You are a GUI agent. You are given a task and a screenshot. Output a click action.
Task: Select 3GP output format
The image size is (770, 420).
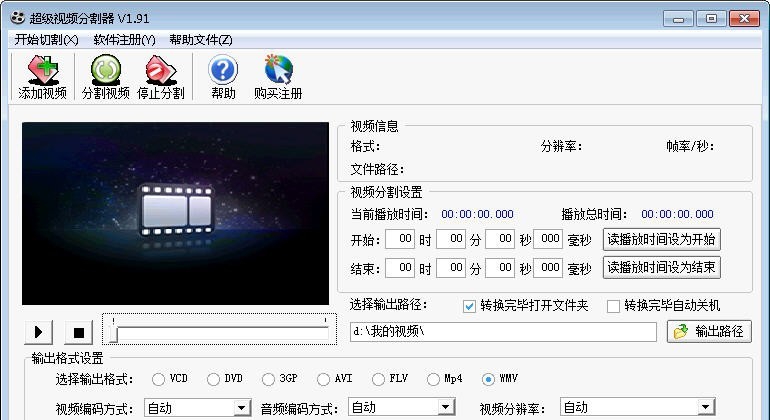(268, 379)
